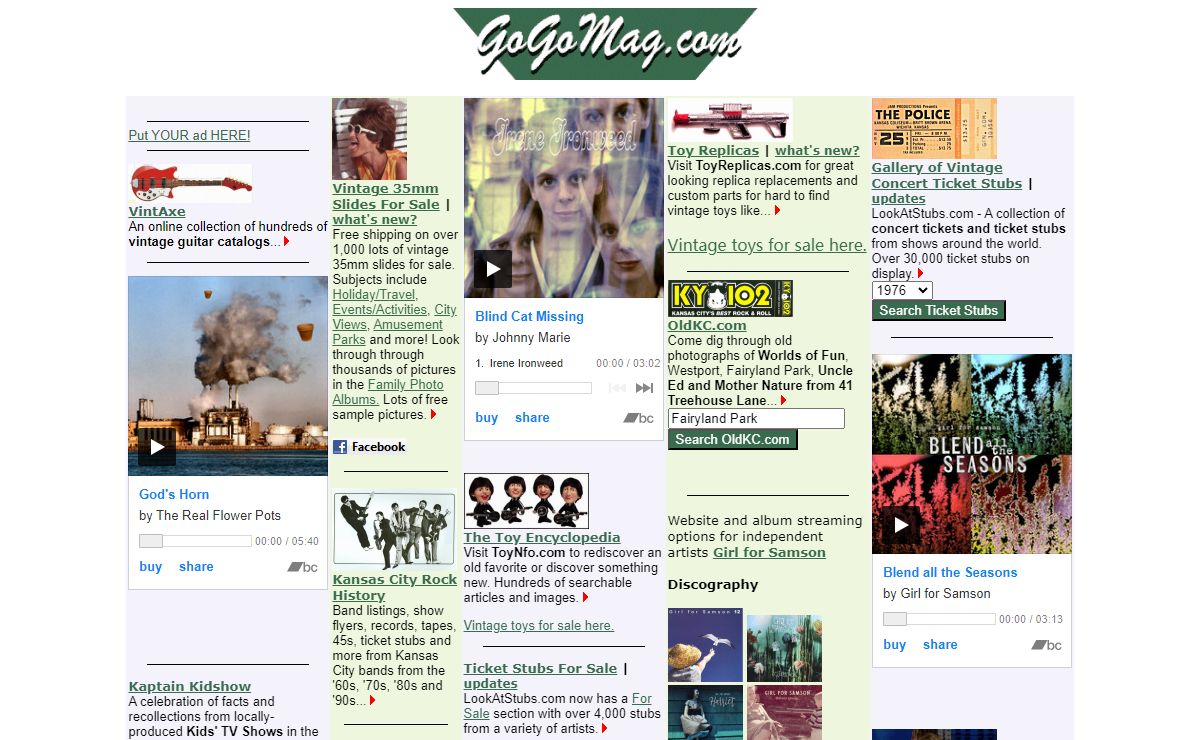Screen dimensions: 1200x740
Task: Open God's Horn title link
Action: tap(174, 494)
